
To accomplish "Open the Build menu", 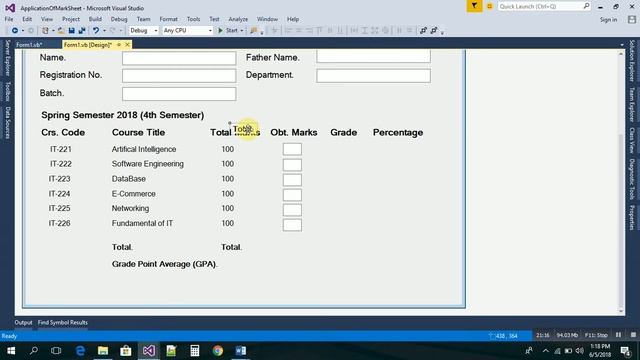I will (95, 19).
